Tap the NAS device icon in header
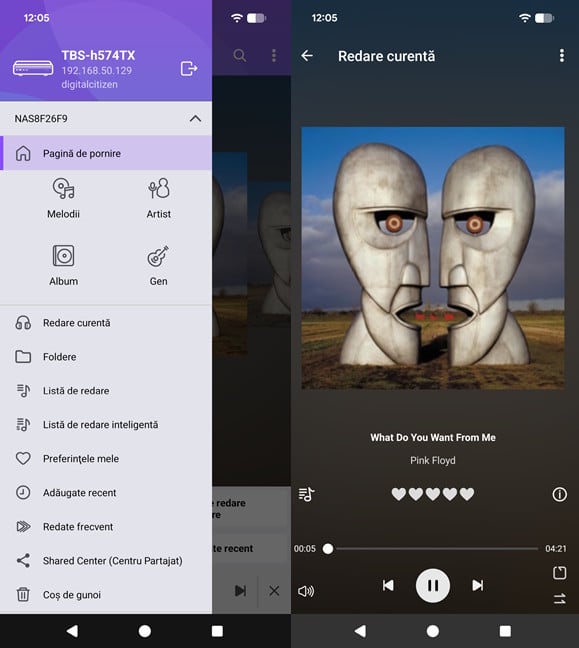This screenshot has height=648, width=579. 33,68
